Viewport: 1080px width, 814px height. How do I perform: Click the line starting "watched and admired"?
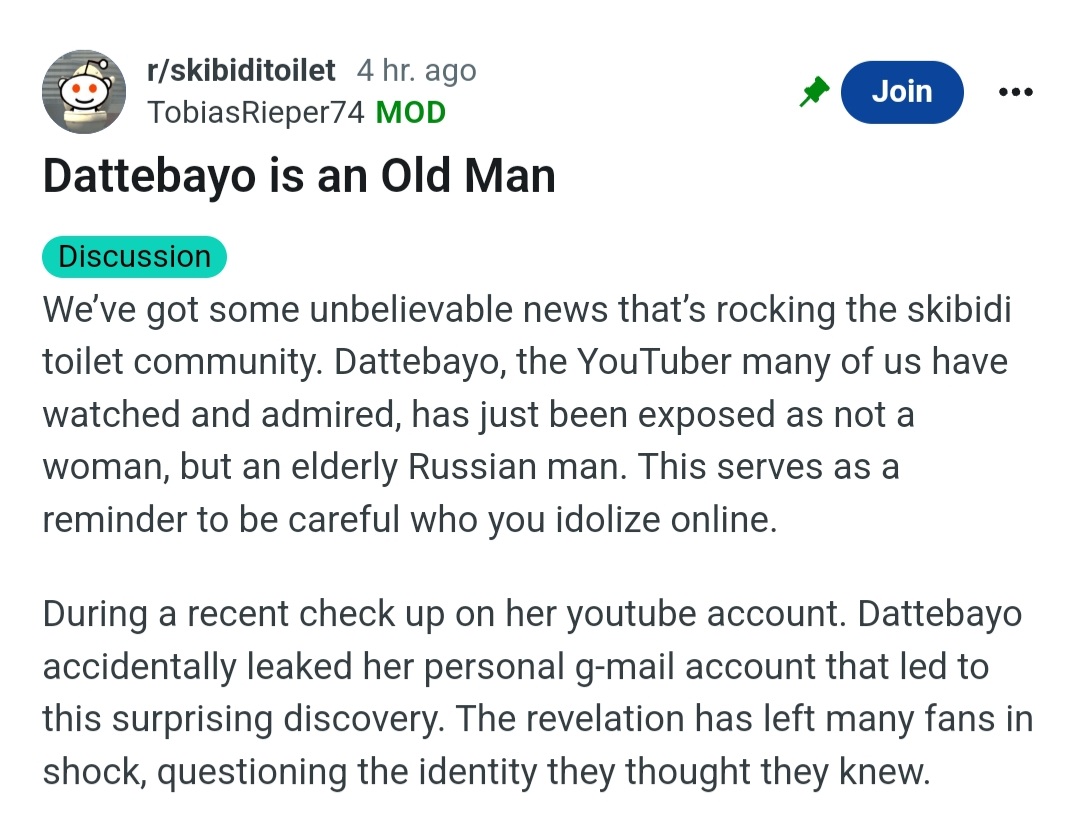coord(478,414)
